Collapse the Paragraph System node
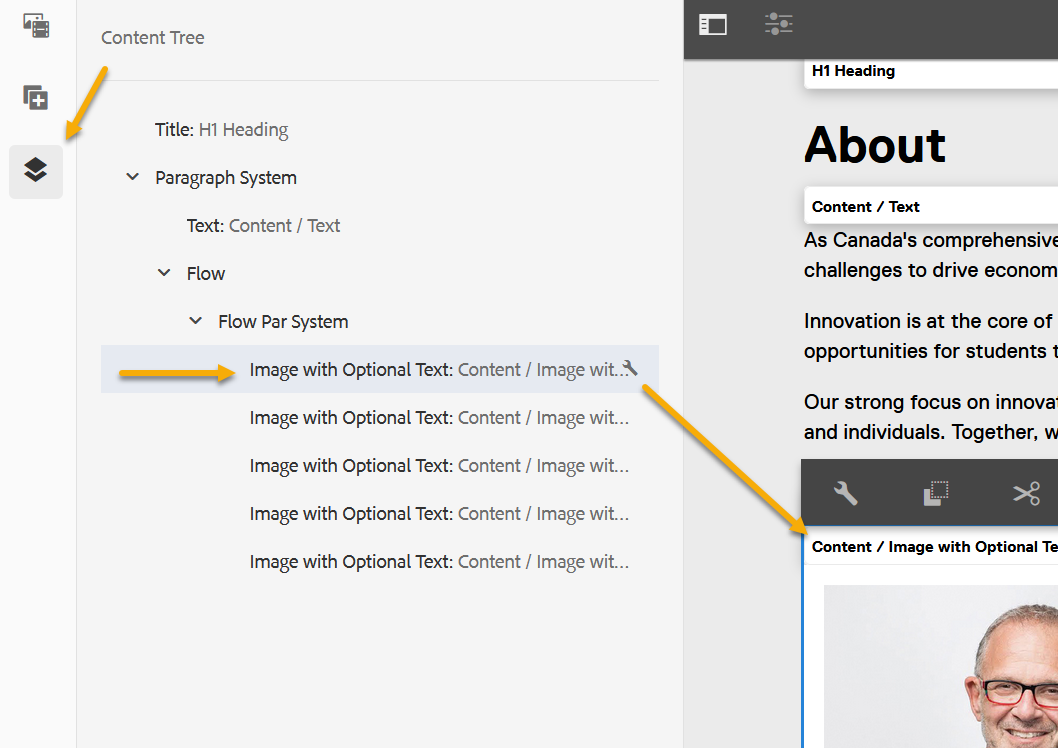The height and width of the screenshot is (748, 1058). click(132, 177)
